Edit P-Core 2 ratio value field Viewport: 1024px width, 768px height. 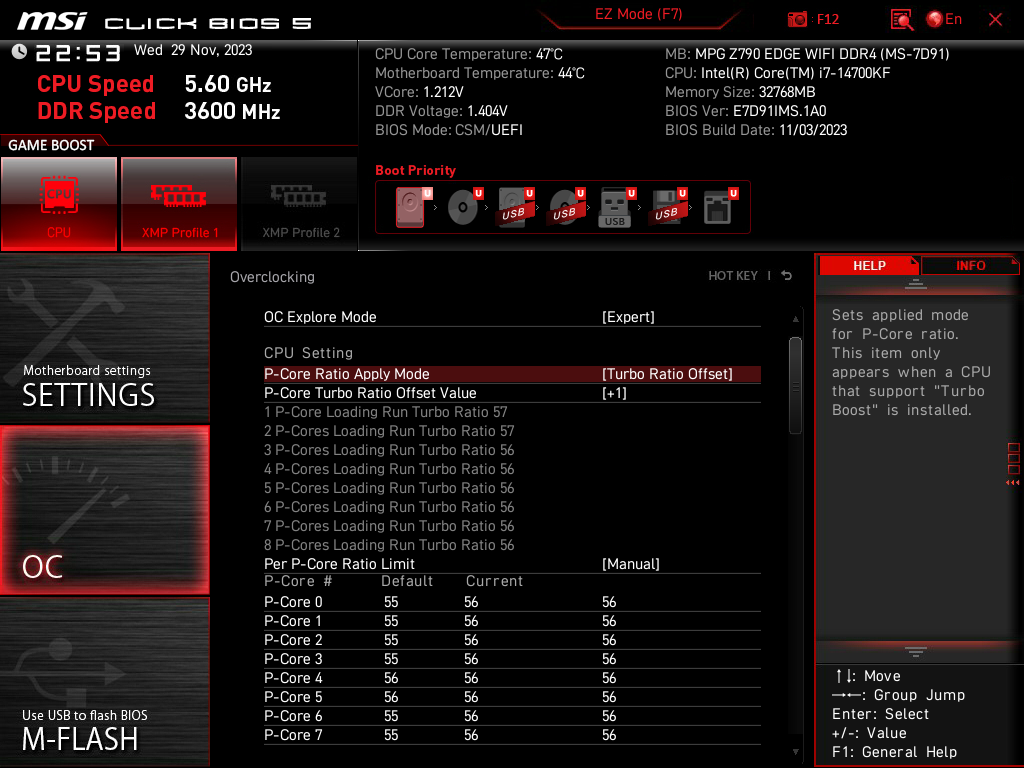609,640
